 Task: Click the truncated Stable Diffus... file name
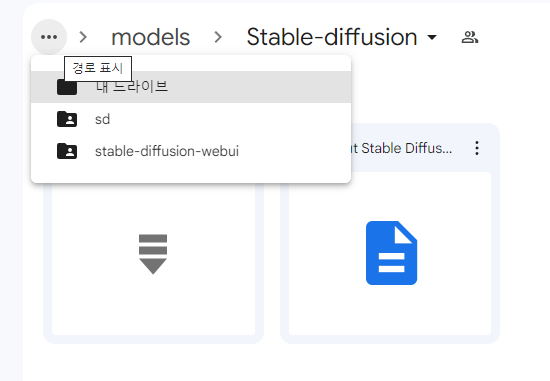point(402,148)
